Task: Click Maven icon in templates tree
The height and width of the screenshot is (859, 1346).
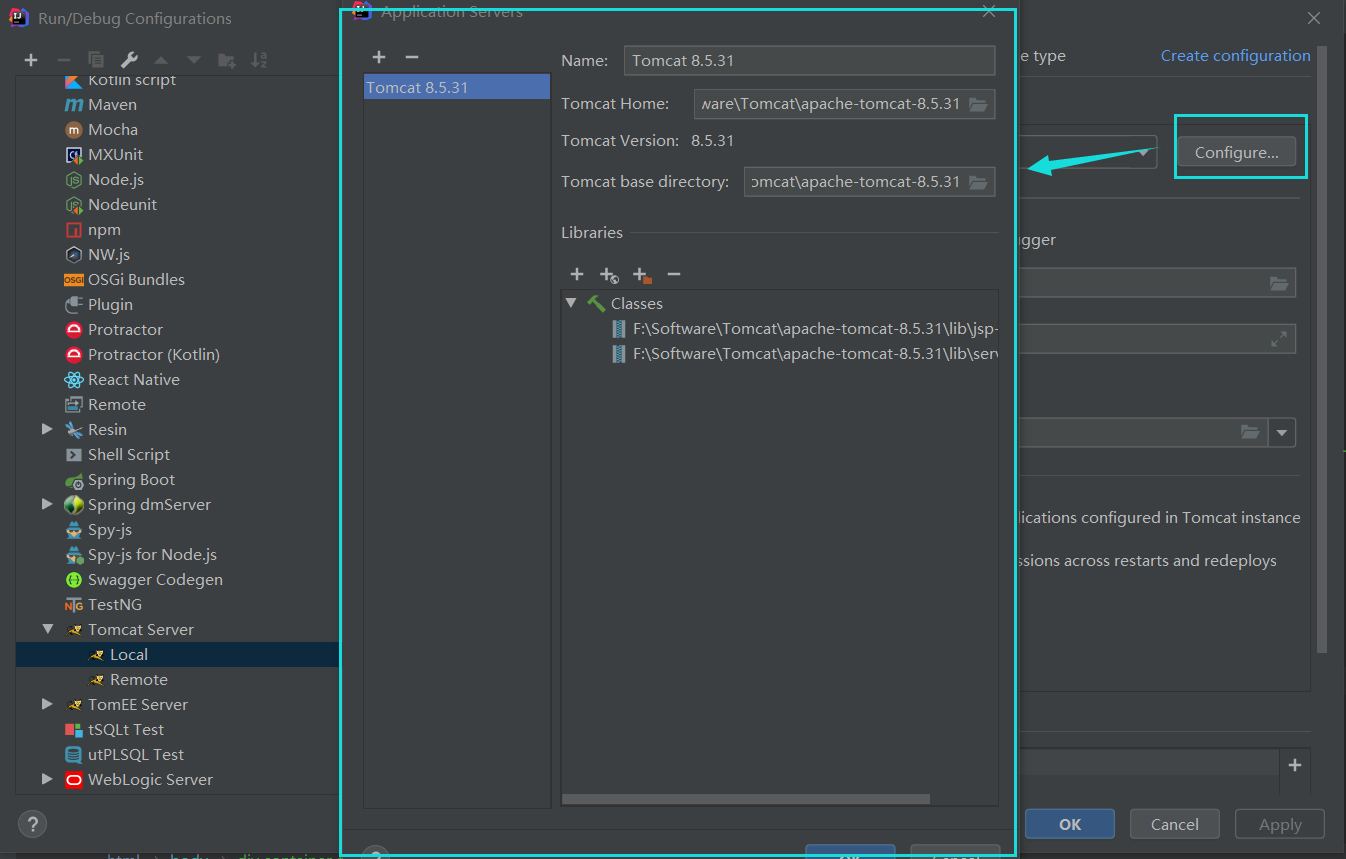Action: coord(74,104)
